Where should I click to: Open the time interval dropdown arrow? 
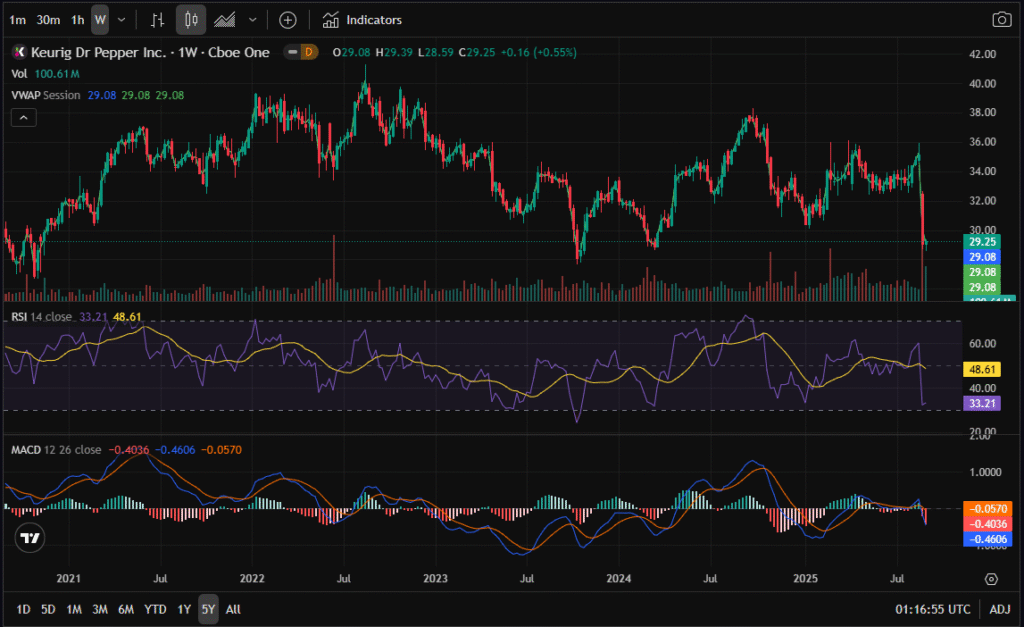click(x=122, y=20)
